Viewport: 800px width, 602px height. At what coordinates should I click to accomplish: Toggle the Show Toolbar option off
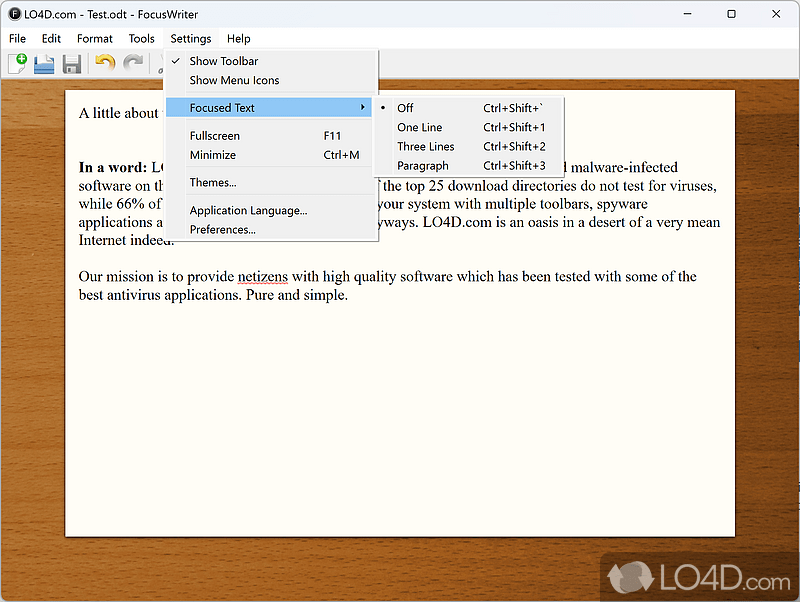tap(224, 61)
